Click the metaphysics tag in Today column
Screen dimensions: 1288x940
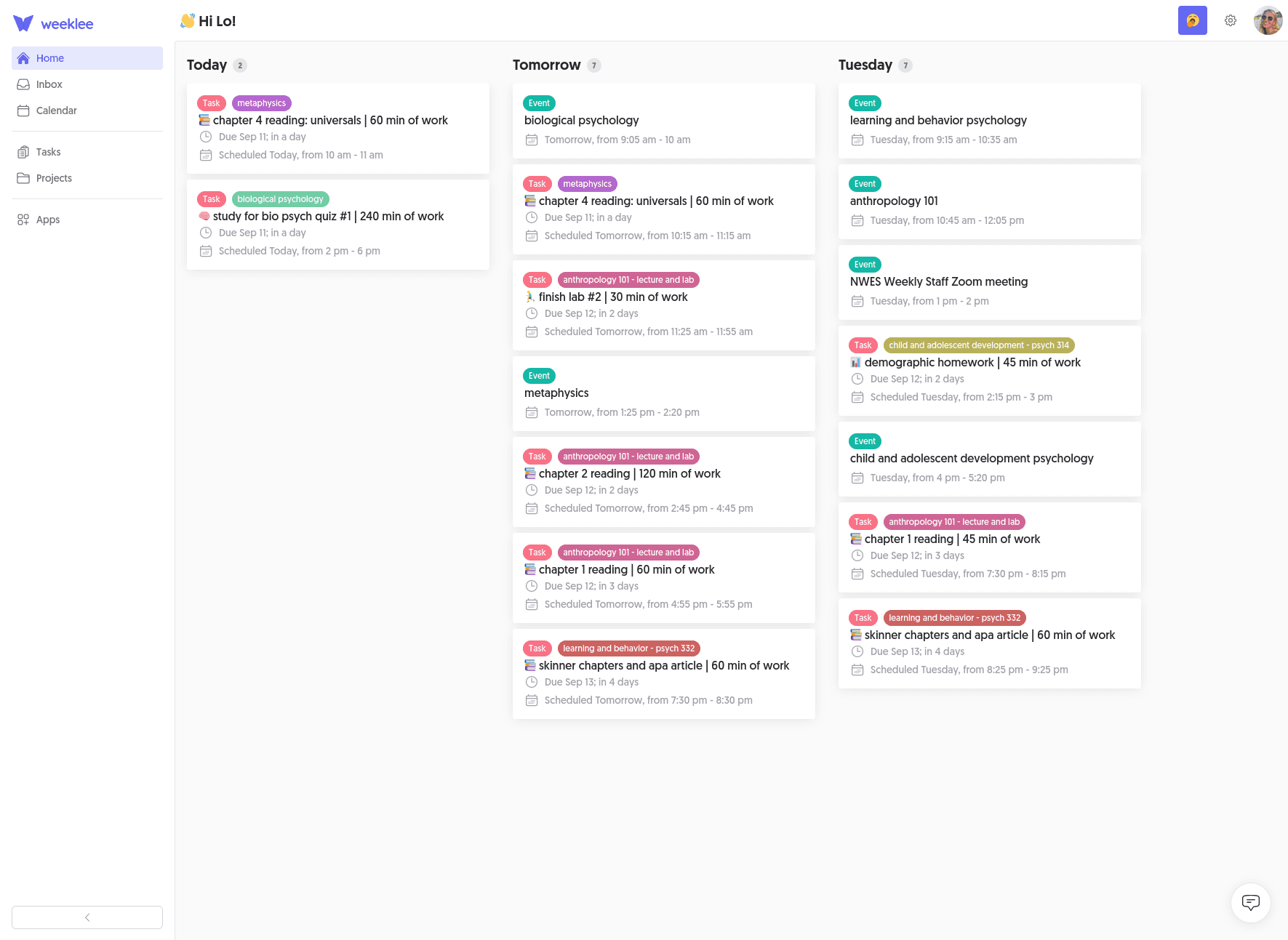pos(261,103)
